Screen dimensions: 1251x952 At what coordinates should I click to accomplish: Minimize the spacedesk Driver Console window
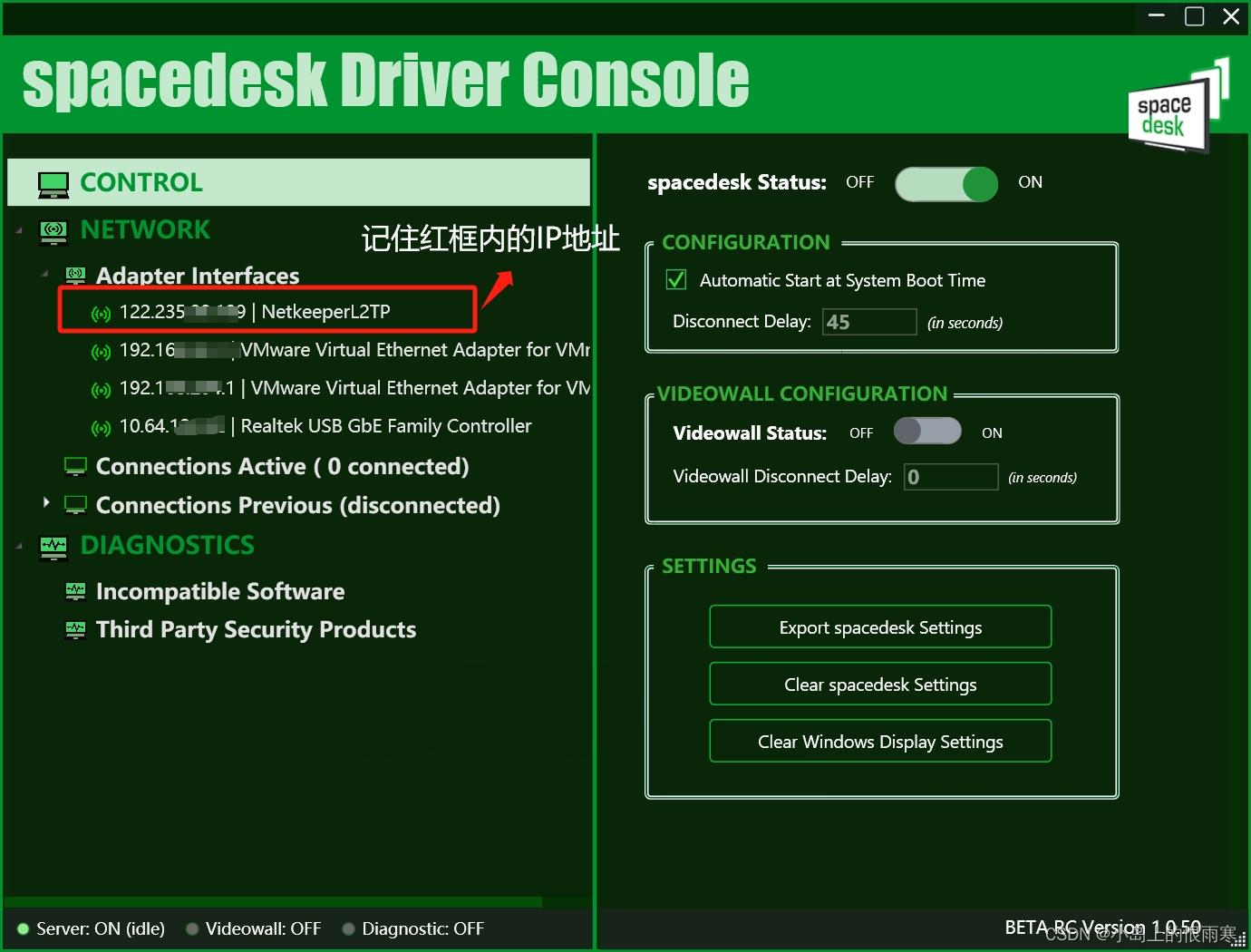point(1157,15)
